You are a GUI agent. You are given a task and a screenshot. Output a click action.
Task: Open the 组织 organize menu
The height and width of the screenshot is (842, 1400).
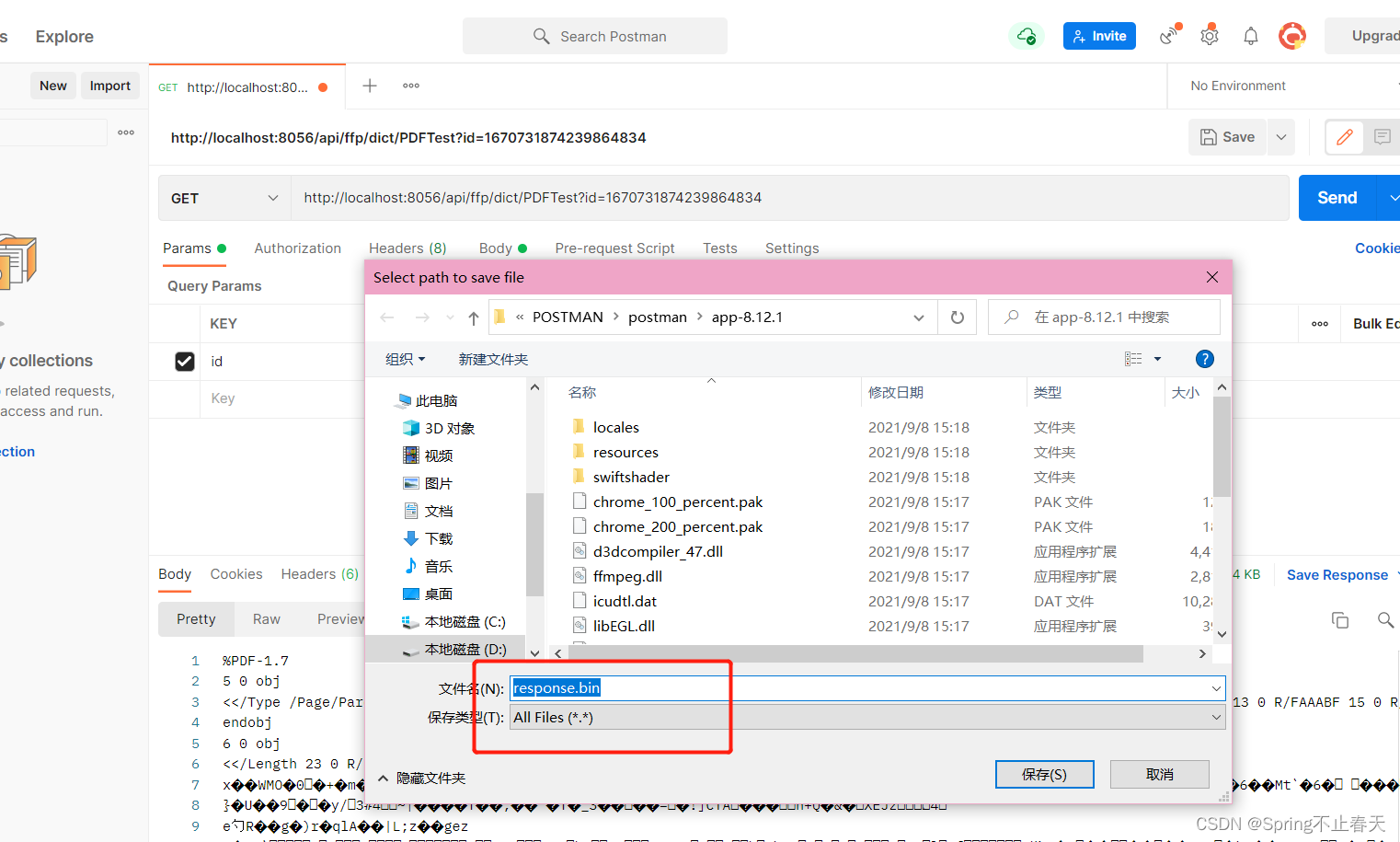point(405,359)
